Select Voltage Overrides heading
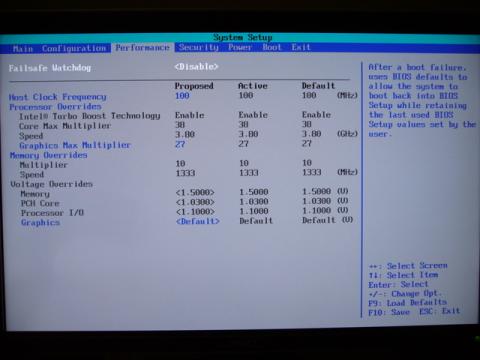The height and width of the screenshot is (360, 480). [51, 184]
